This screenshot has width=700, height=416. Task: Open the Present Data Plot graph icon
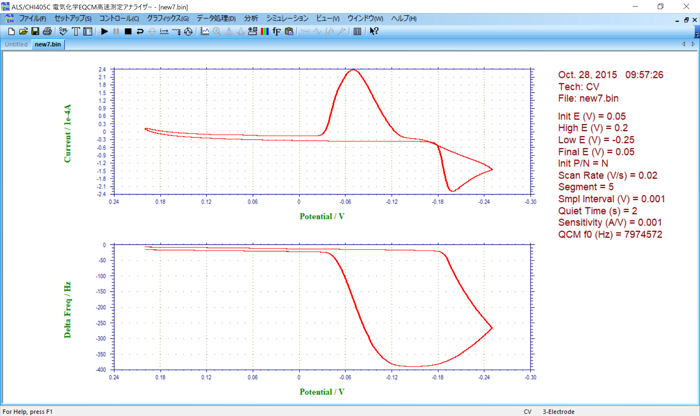tap(204, 31)
